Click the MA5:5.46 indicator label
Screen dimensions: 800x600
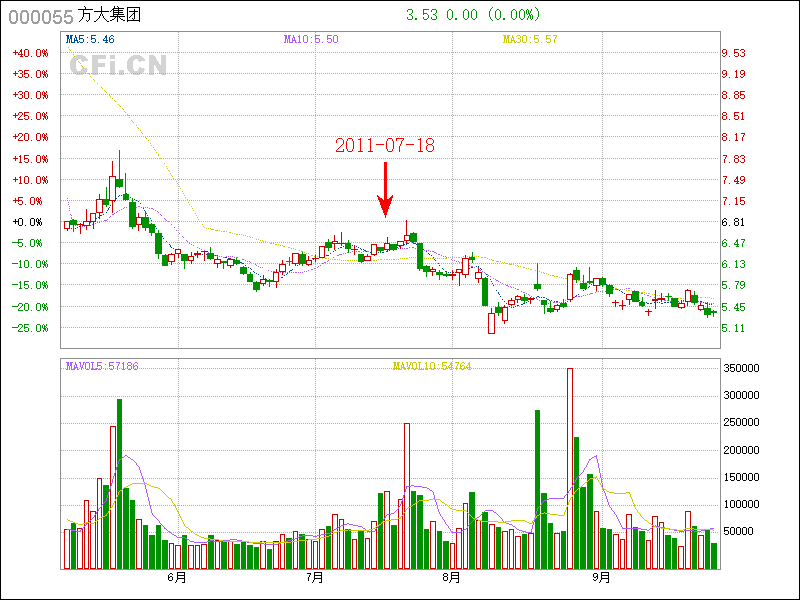pyautogui.click(x=90, y=39)
